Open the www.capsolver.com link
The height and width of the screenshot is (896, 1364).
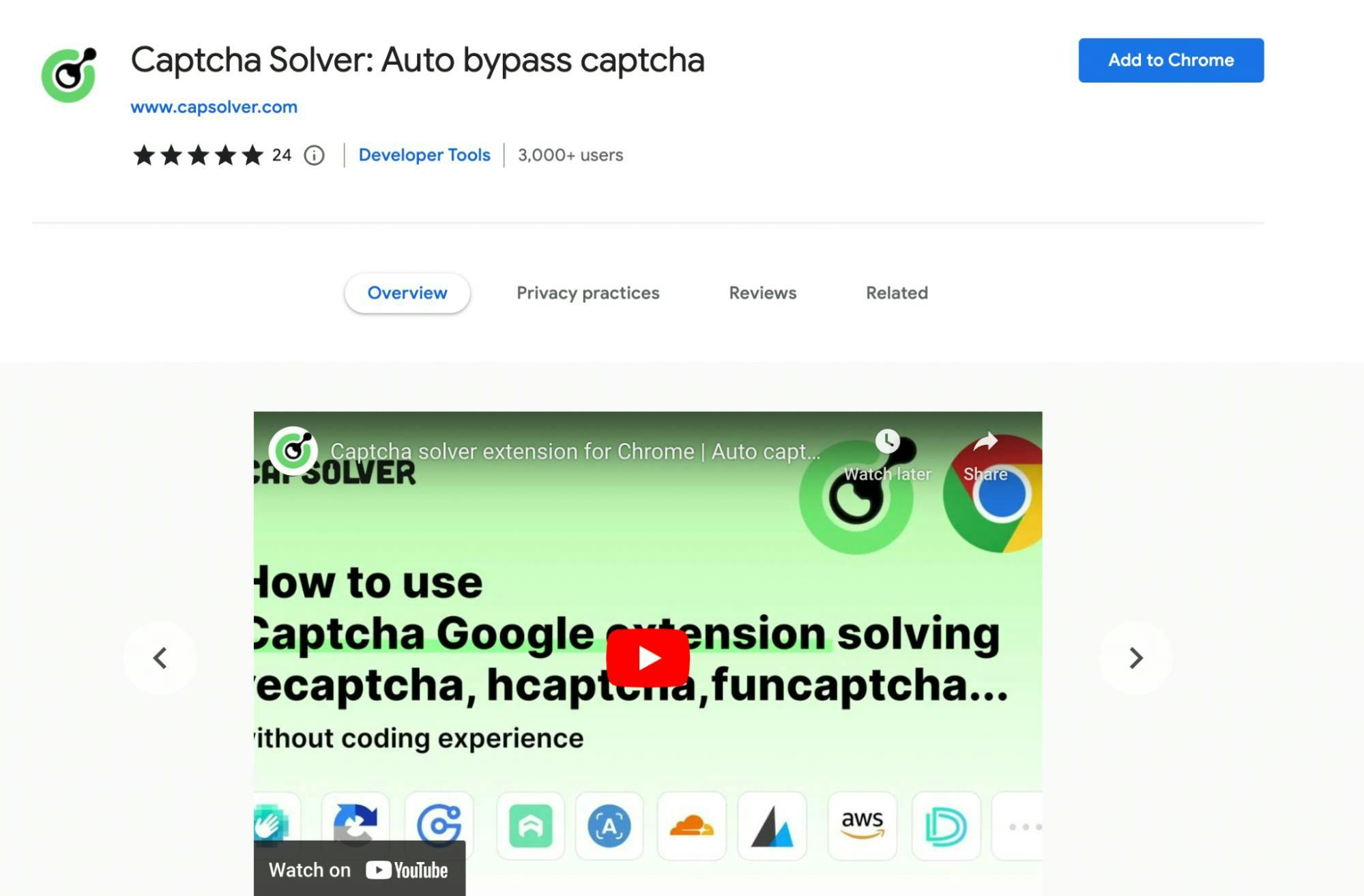pyautogui.click(x=214, y=107)
